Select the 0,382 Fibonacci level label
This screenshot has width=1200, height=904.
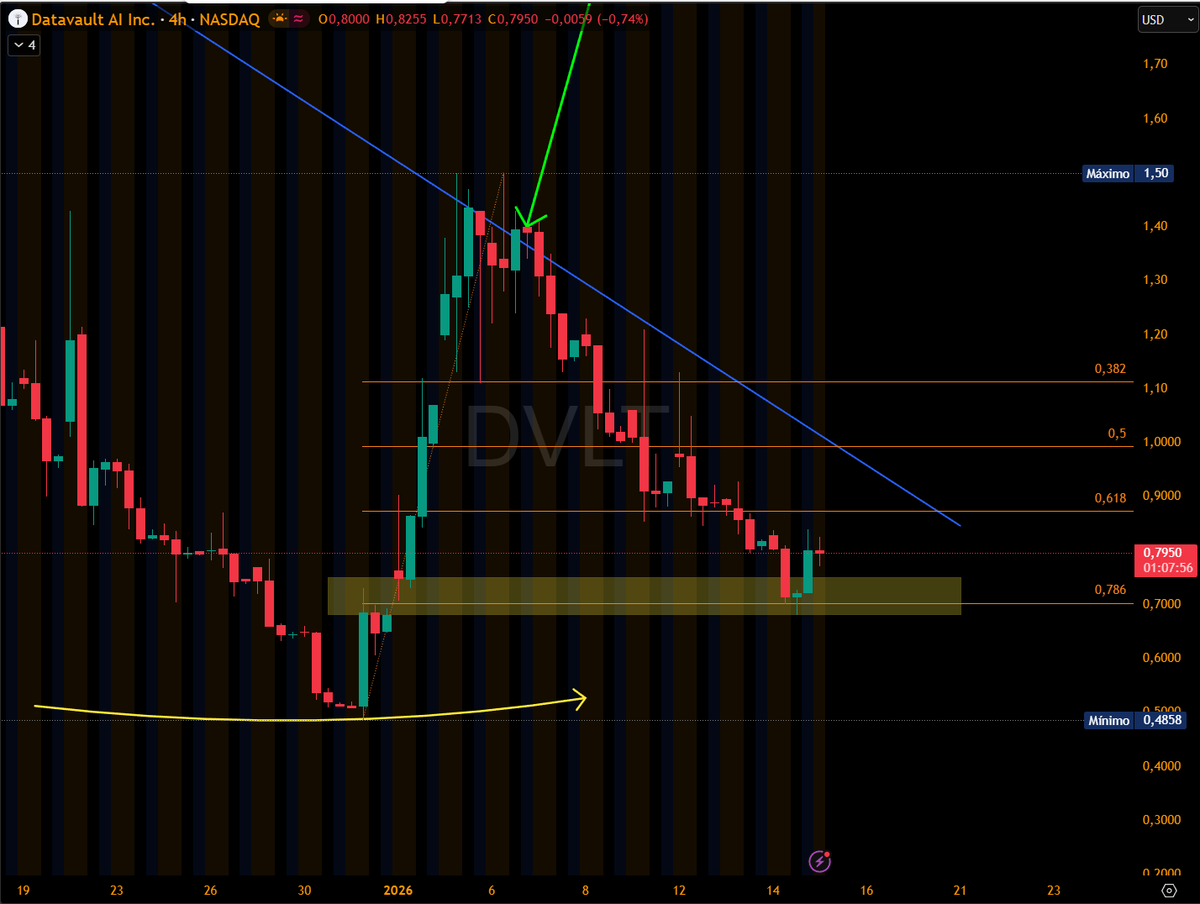tap(1110, 369)
